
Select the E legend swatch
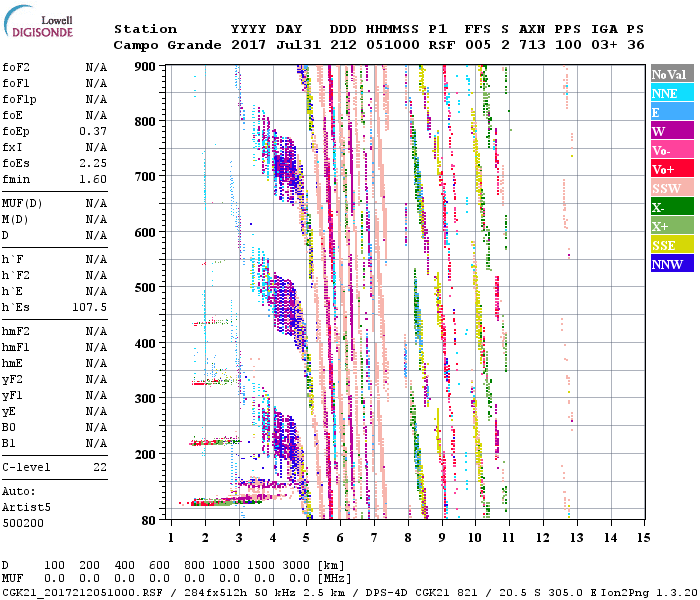coord(672,112)
